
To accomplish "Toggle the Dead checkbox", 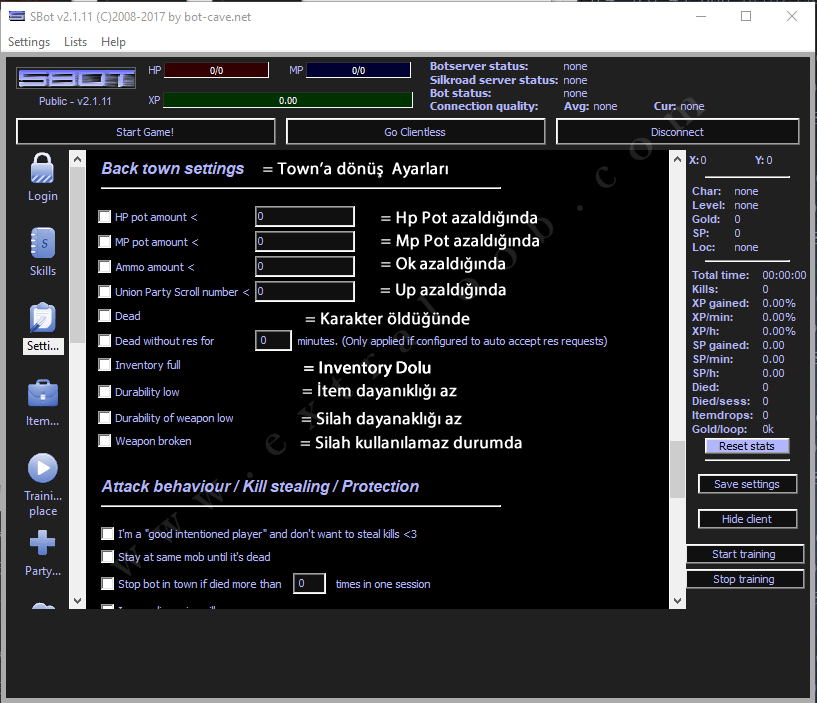I will point(105,316).
